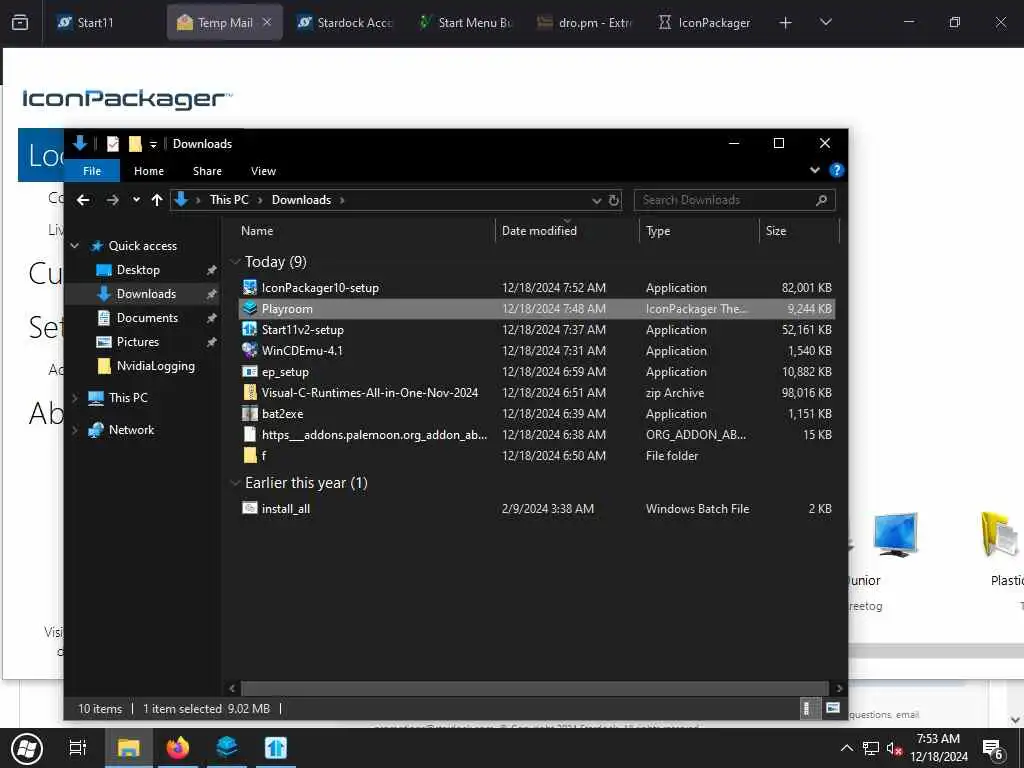Go up one folder level arrow
1024x768 pixels.
[157, 200]
